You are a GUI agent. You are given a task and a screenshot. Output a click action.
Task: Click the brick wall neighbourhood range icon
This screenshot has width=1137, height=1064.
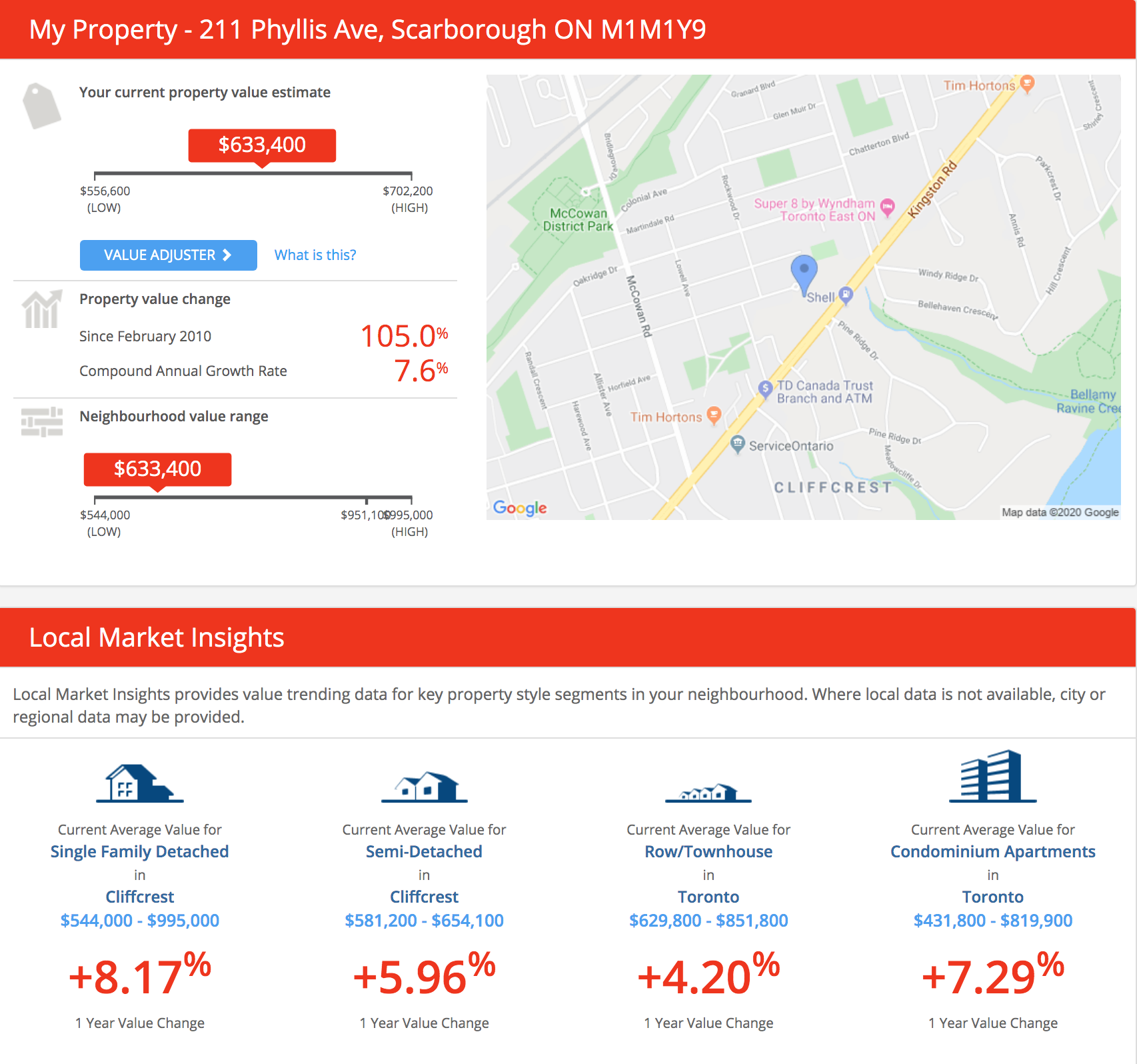coord(41,422)
